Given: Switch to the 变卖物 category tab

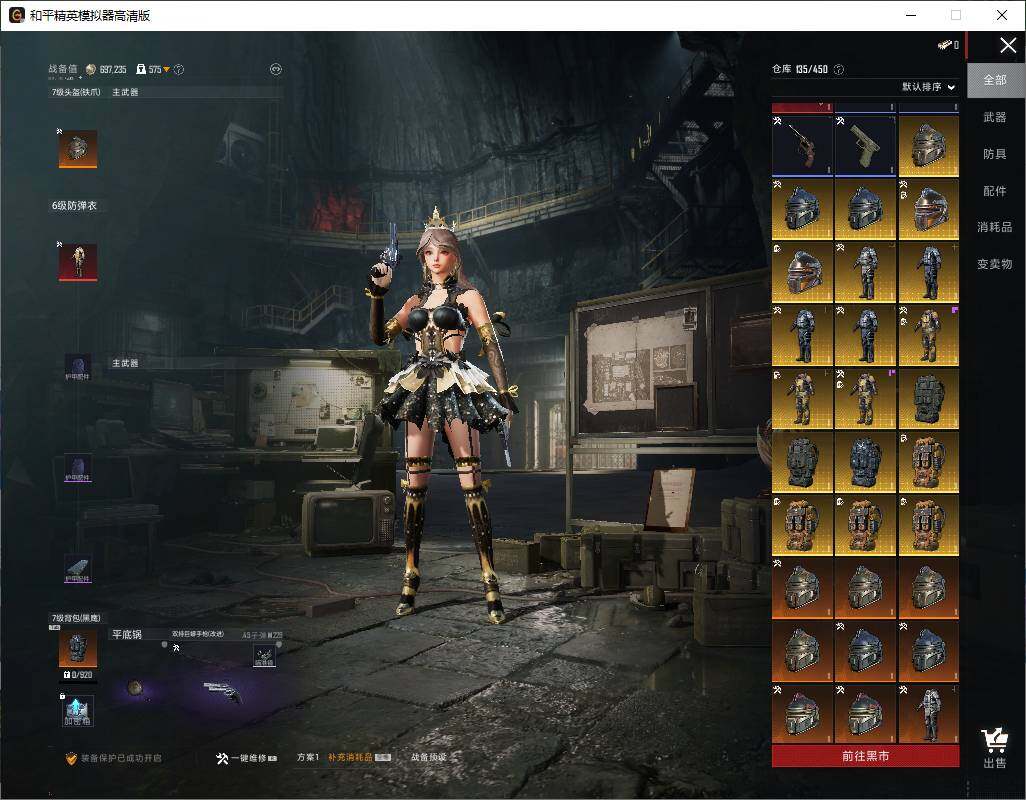Looking at the screenshot, I should [995, 264].
